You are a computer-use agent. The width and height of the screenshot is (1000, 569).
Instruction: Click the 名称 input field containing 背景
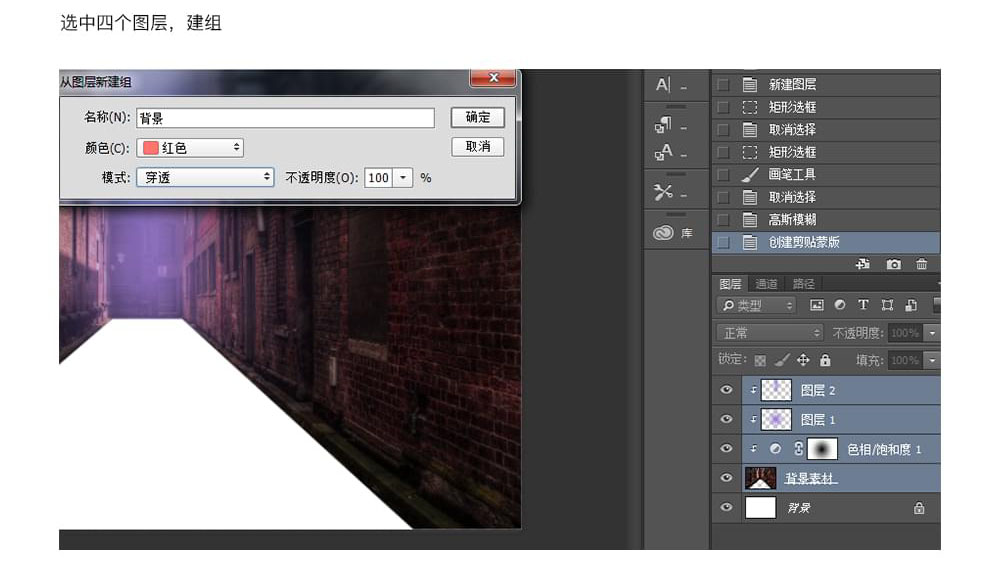[285, 118]
